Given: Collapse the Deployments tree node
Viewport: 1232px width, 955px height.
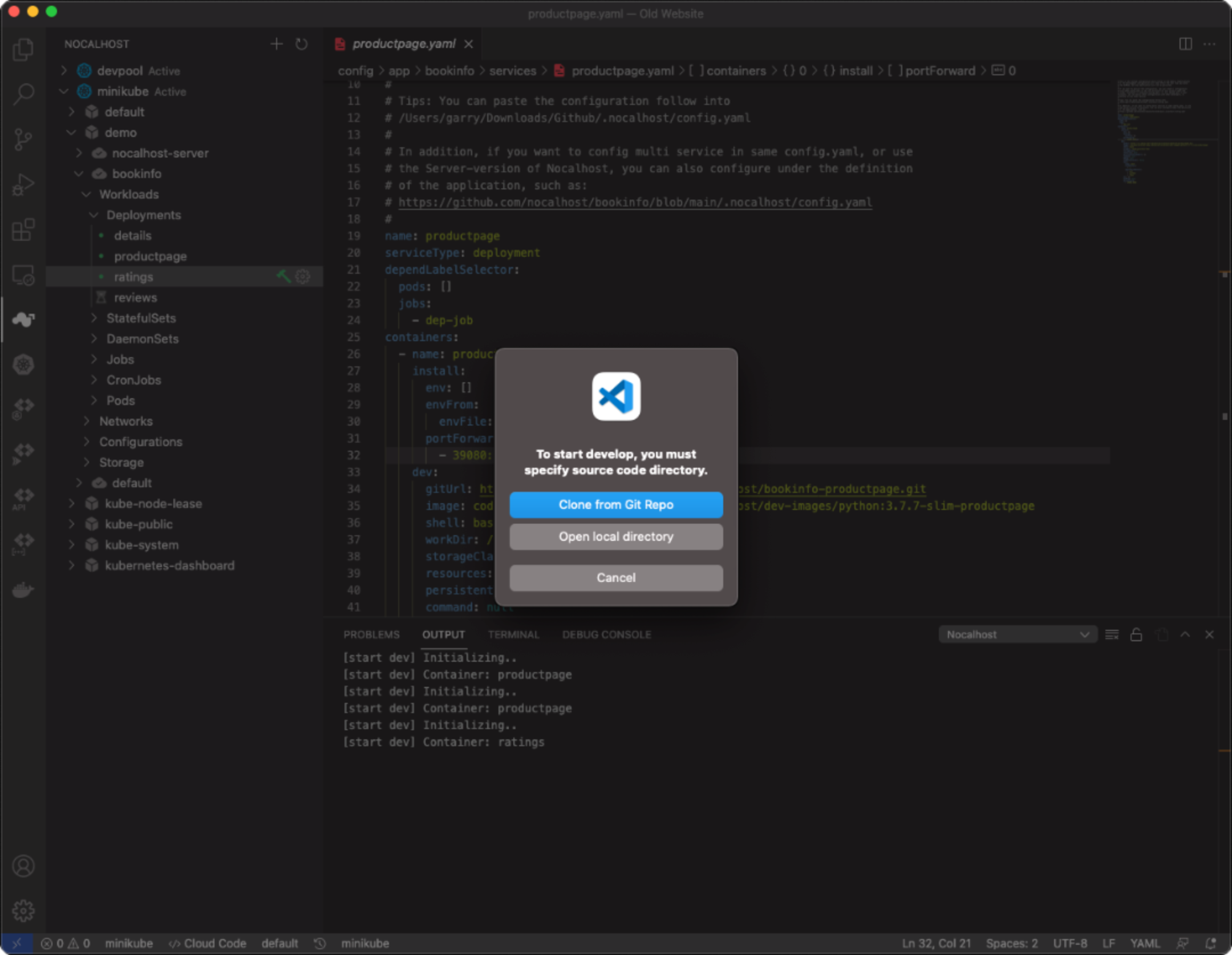Looking at the screenshot, I should click(94, 215).
